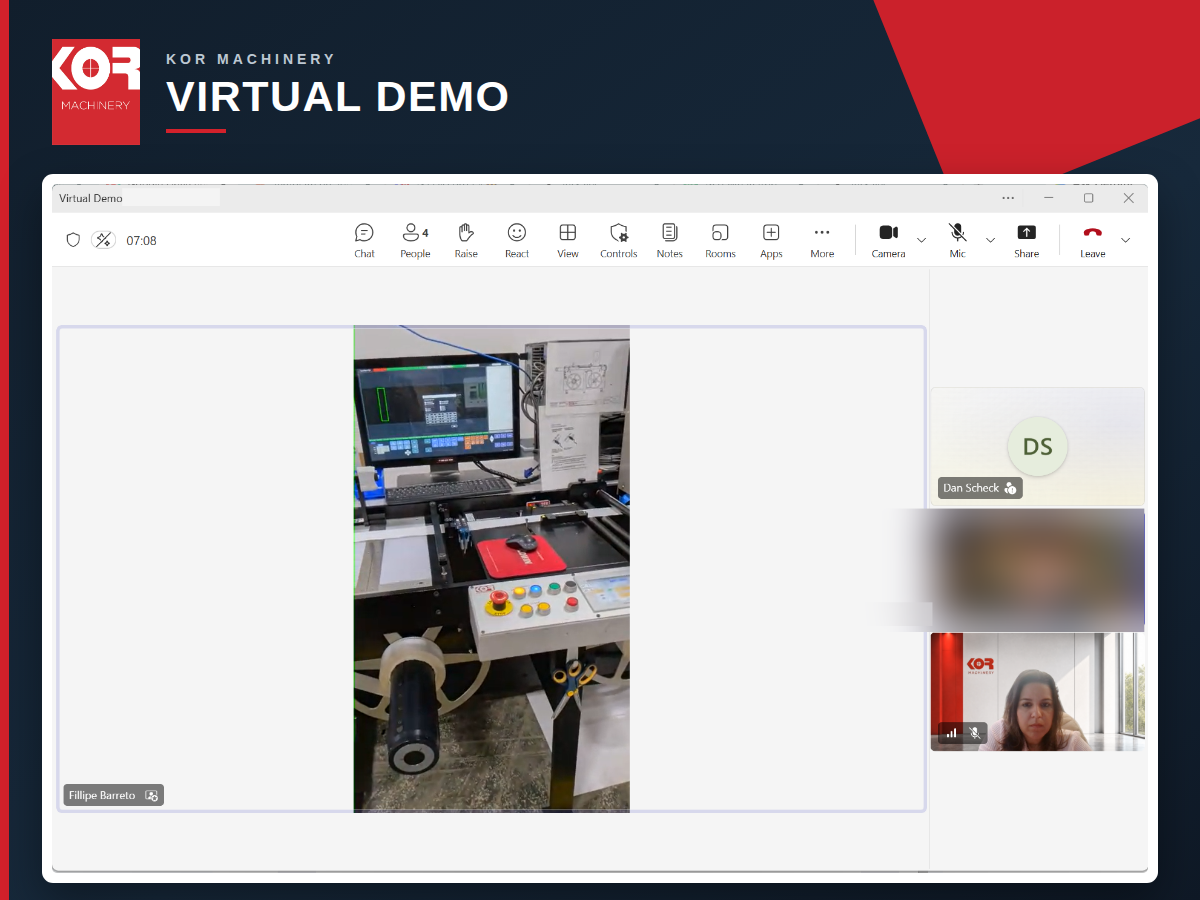
Task: Click the Dan Scheck name label
Action: point(971,488)
